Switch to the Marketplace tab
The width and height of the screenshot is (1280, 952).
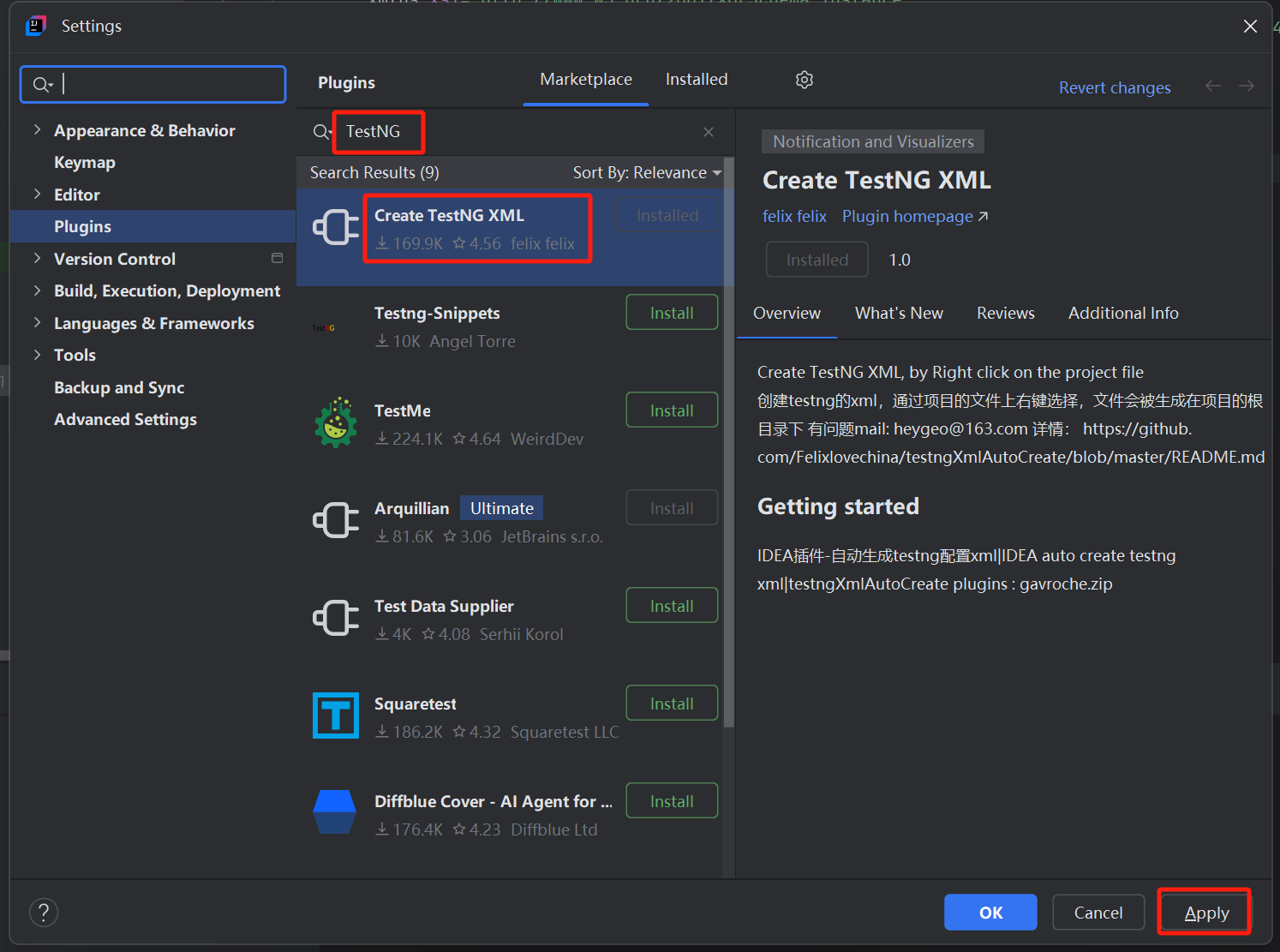point(586,80)
